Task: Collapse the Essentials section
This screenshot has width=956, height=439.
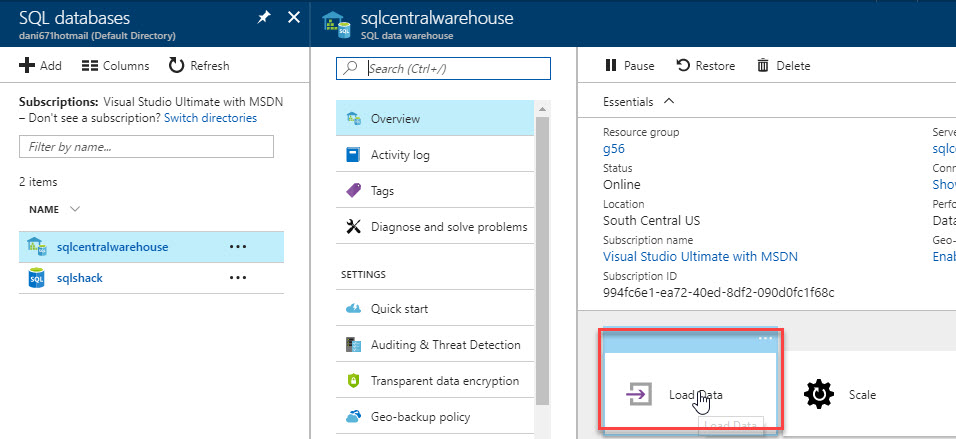Action: [x=668, y=101]
